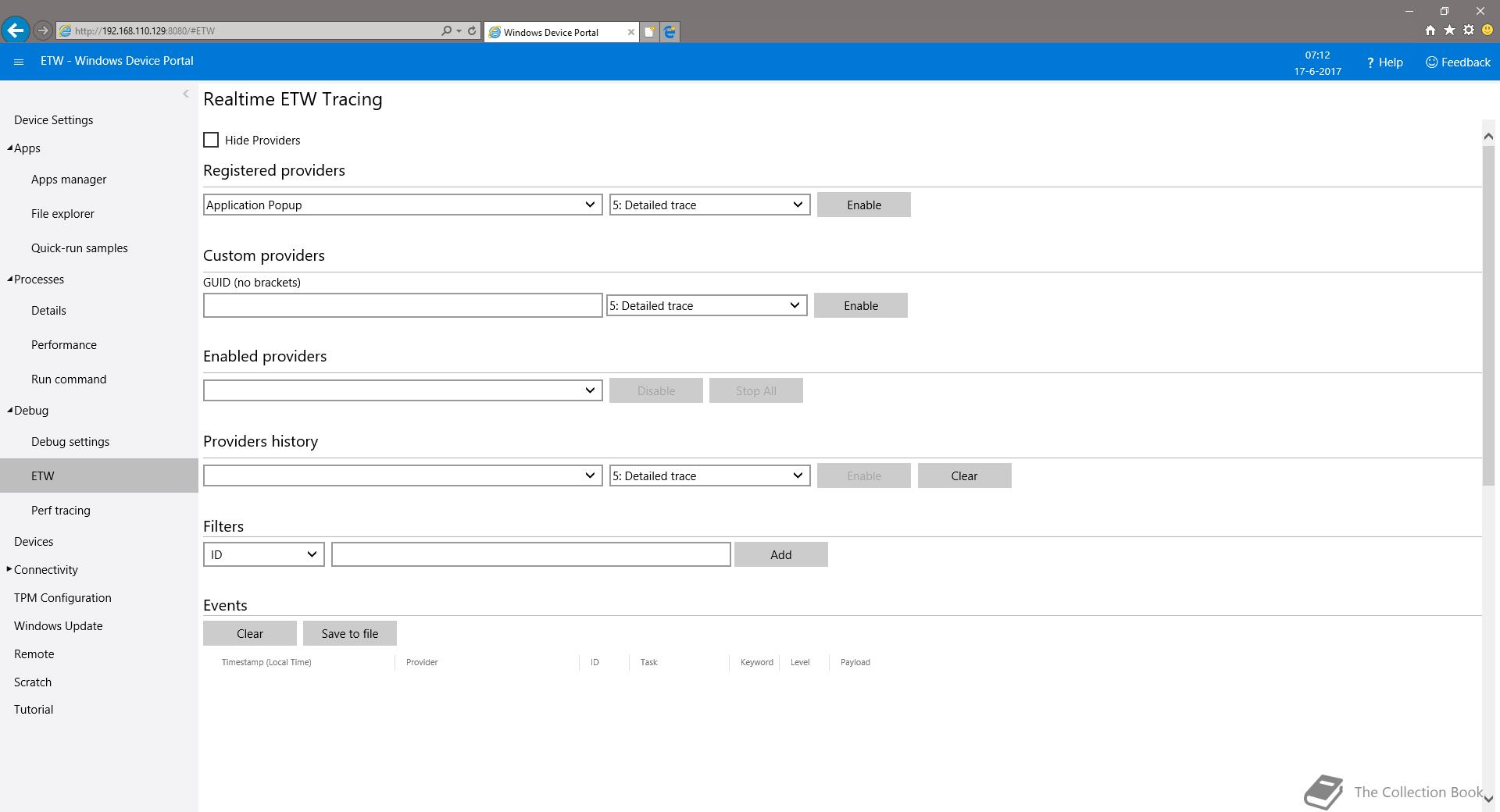Viewport: 1500px width, 812px height.
Task: Open Processes Details page
Action: click(x=48, y=310)
